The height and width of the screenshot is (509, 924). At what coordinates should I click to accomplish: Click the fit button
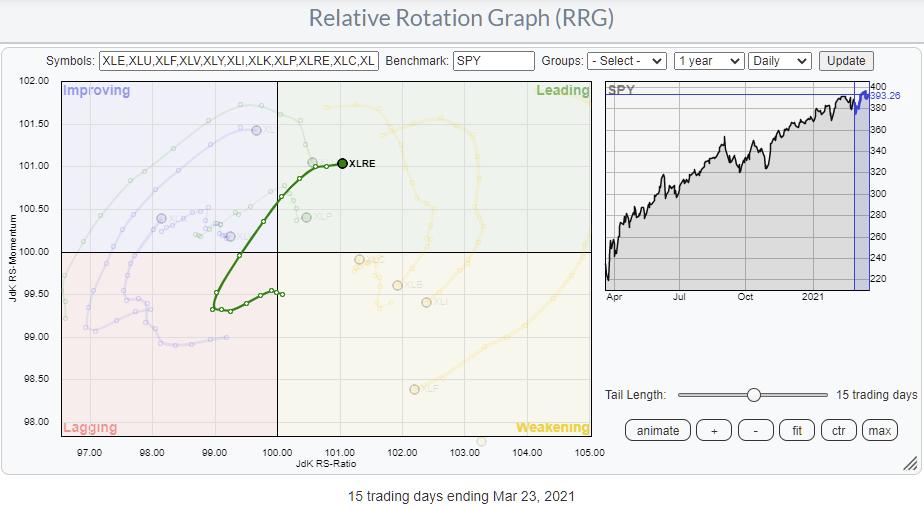coord(796,431)
